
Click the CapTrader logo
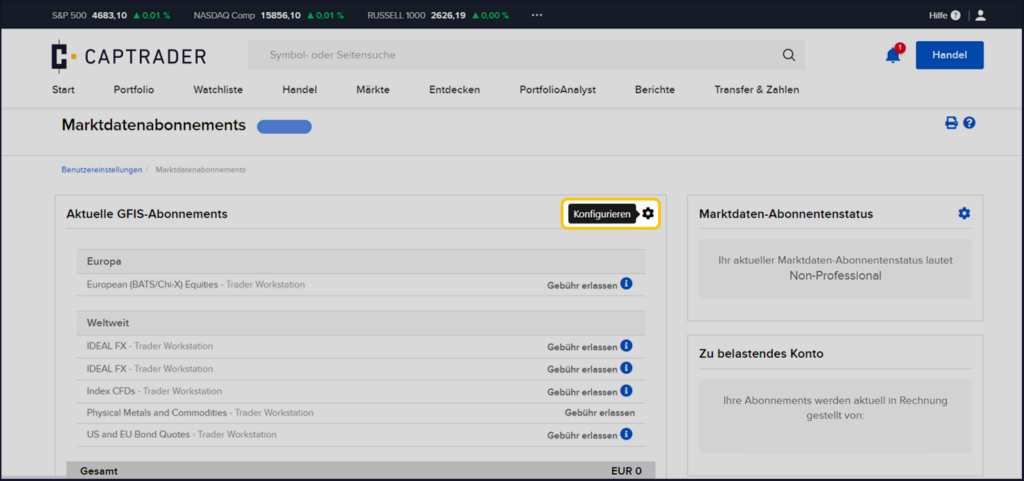click(129, 56)
